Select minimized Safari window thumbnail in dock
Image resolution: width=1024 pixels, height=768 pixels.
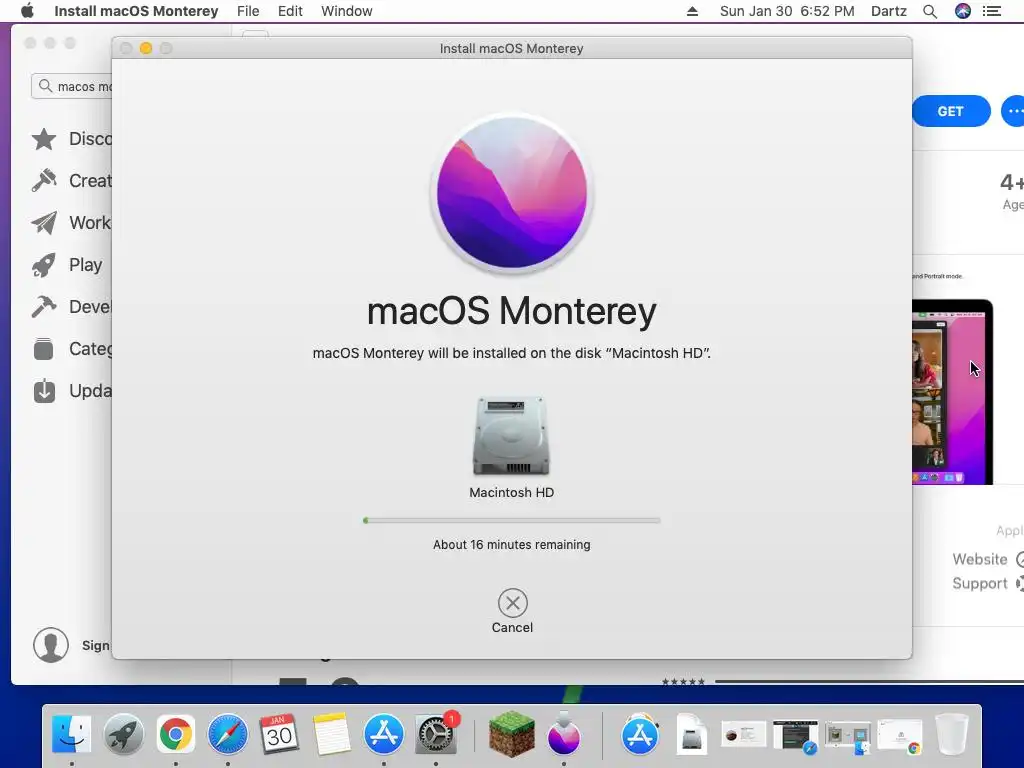pyautogui.click(x=795, y=736)
